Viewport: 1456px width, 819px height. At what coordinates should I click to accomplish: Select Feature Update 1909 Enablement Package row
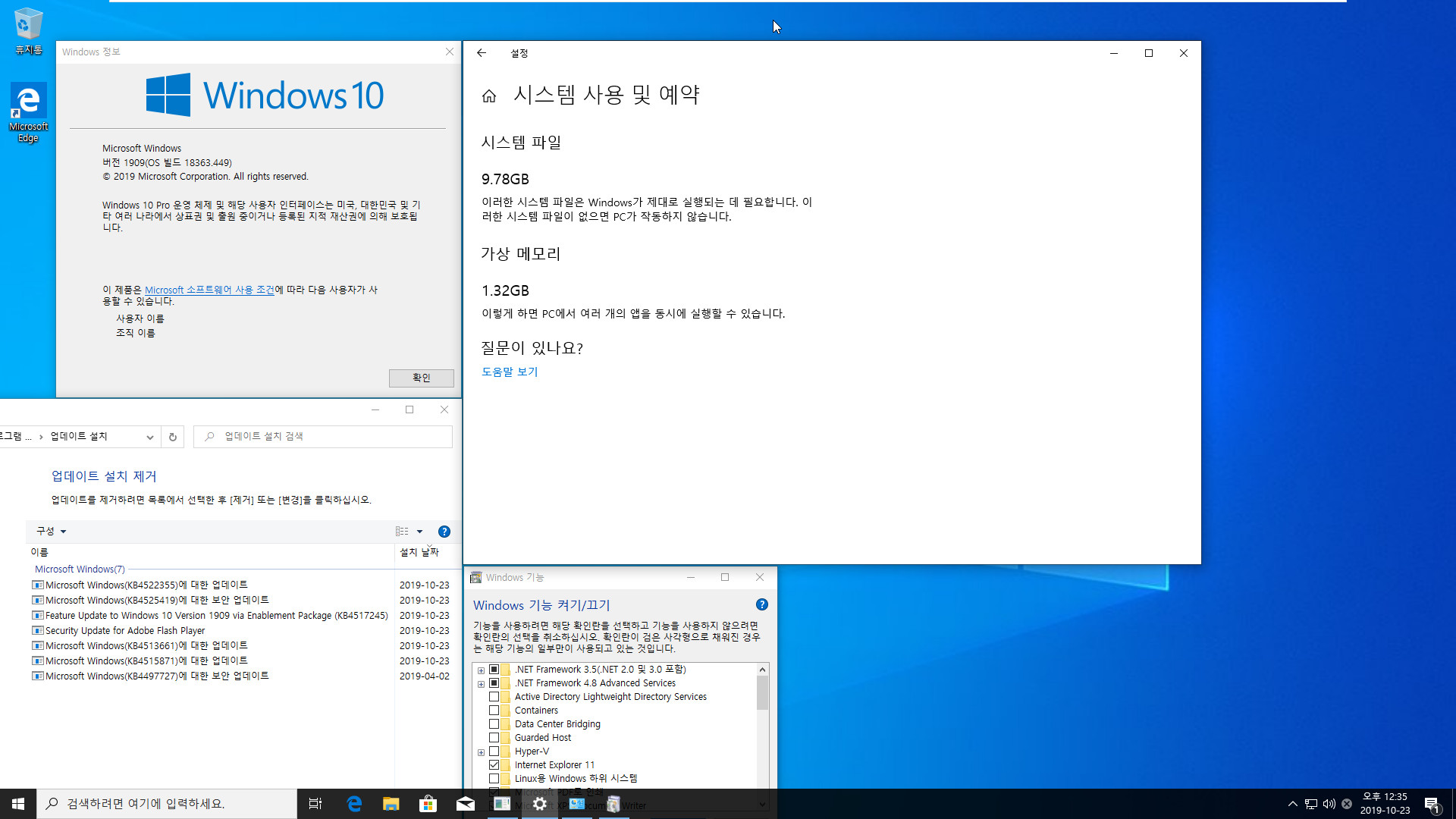coord(241,616)
